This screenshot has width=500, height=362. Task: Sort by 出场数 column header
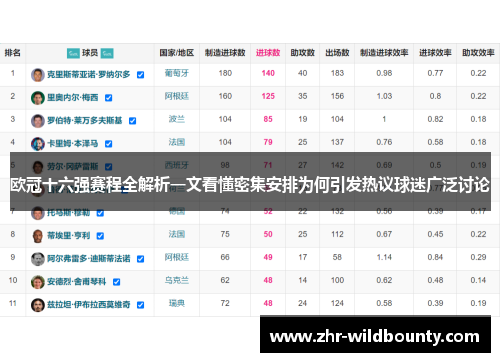(337, 53)
